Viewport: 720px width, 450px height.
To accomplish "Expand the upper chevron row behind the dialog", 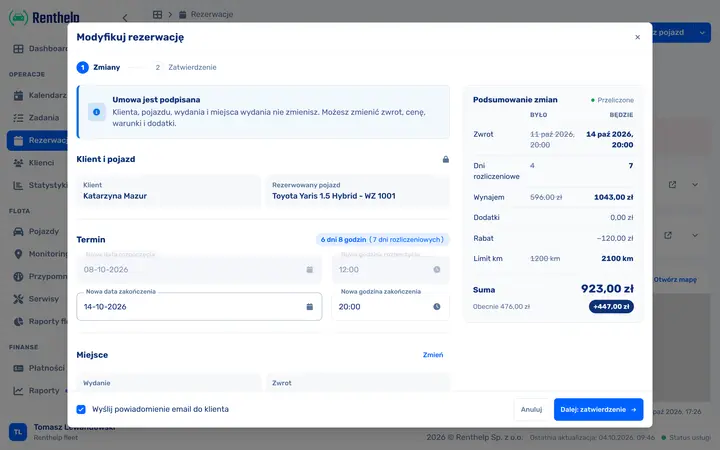I will pos(695,185).
